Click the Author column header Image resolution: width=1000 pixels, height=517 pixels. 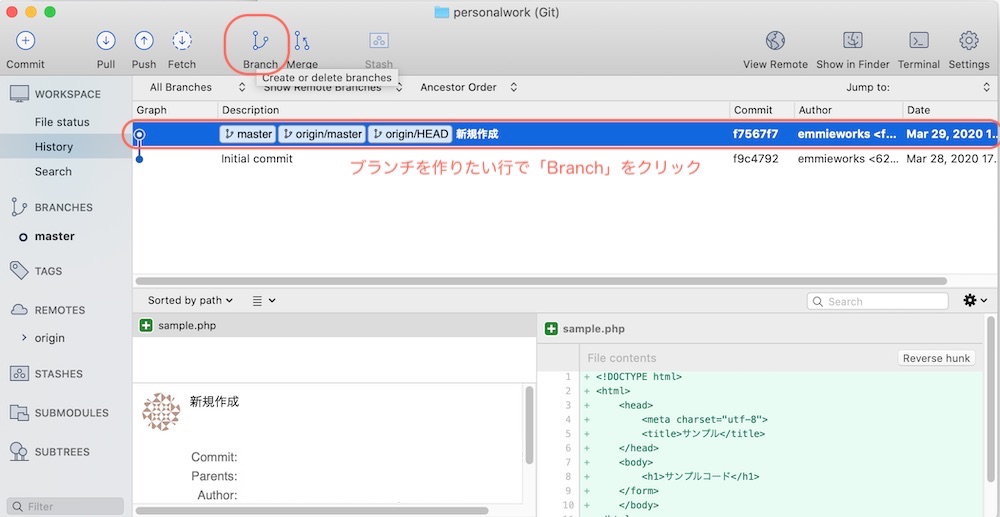click(x=849, y=110)
